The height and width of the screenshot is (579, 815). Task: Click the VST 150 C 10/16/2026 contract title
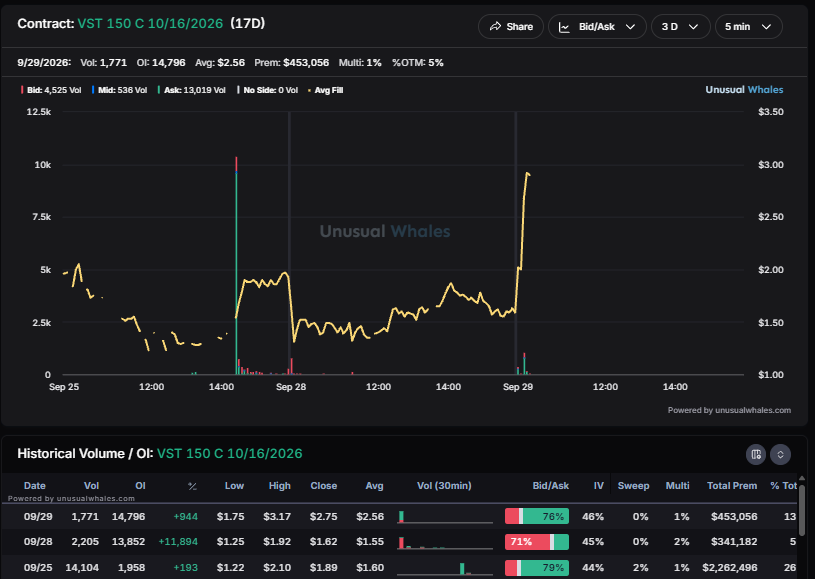tap(150, 23)
